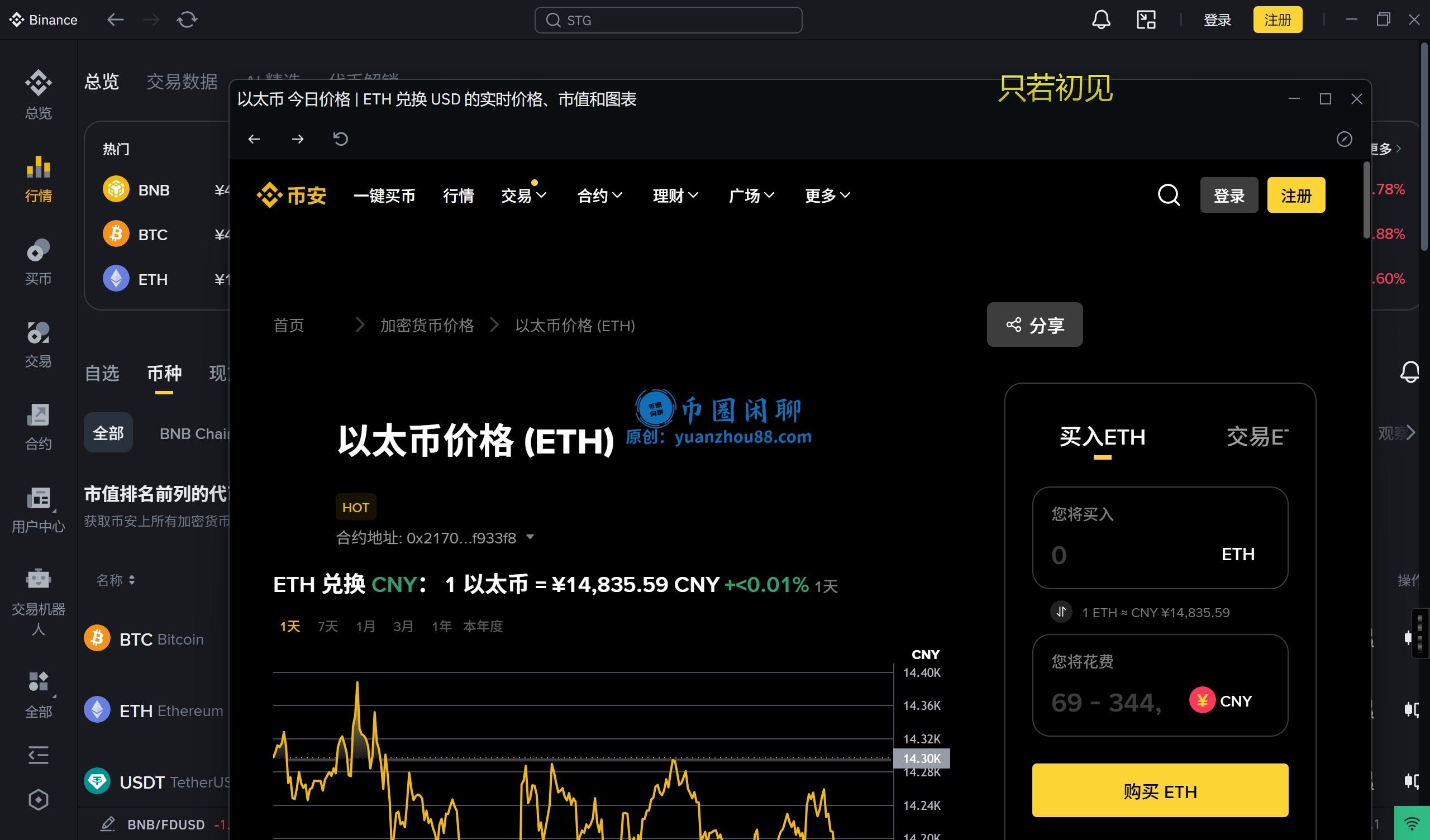
Task: Click the compass icon in popup toolbar
Action: 1344,139
